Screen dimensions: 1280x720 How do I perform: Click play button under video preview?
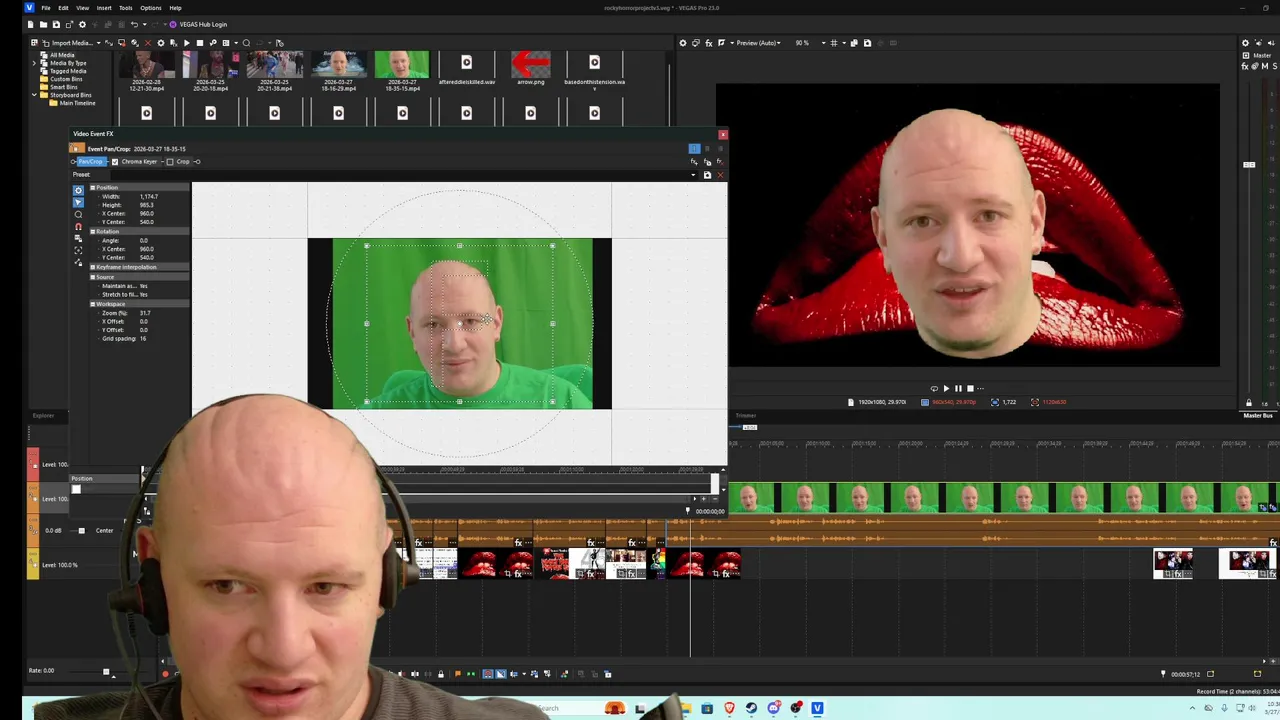click(946, 388)
